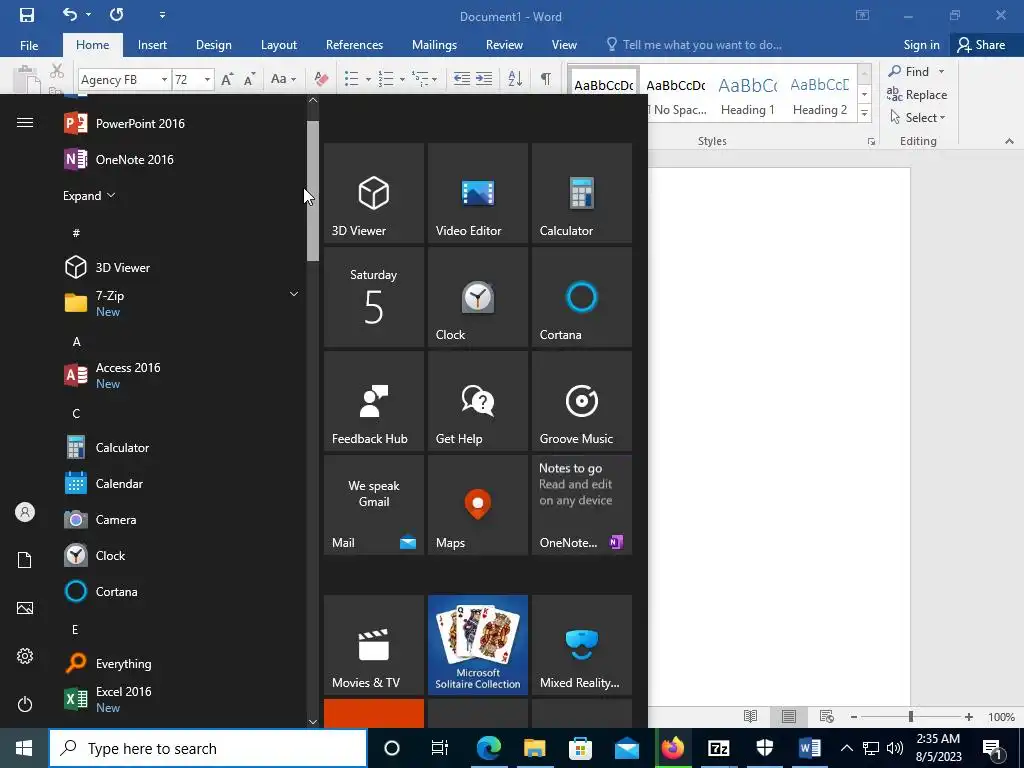Click the Redo icon in Quick Access Toolbar
1024x768 pixels.
point(117,14)
